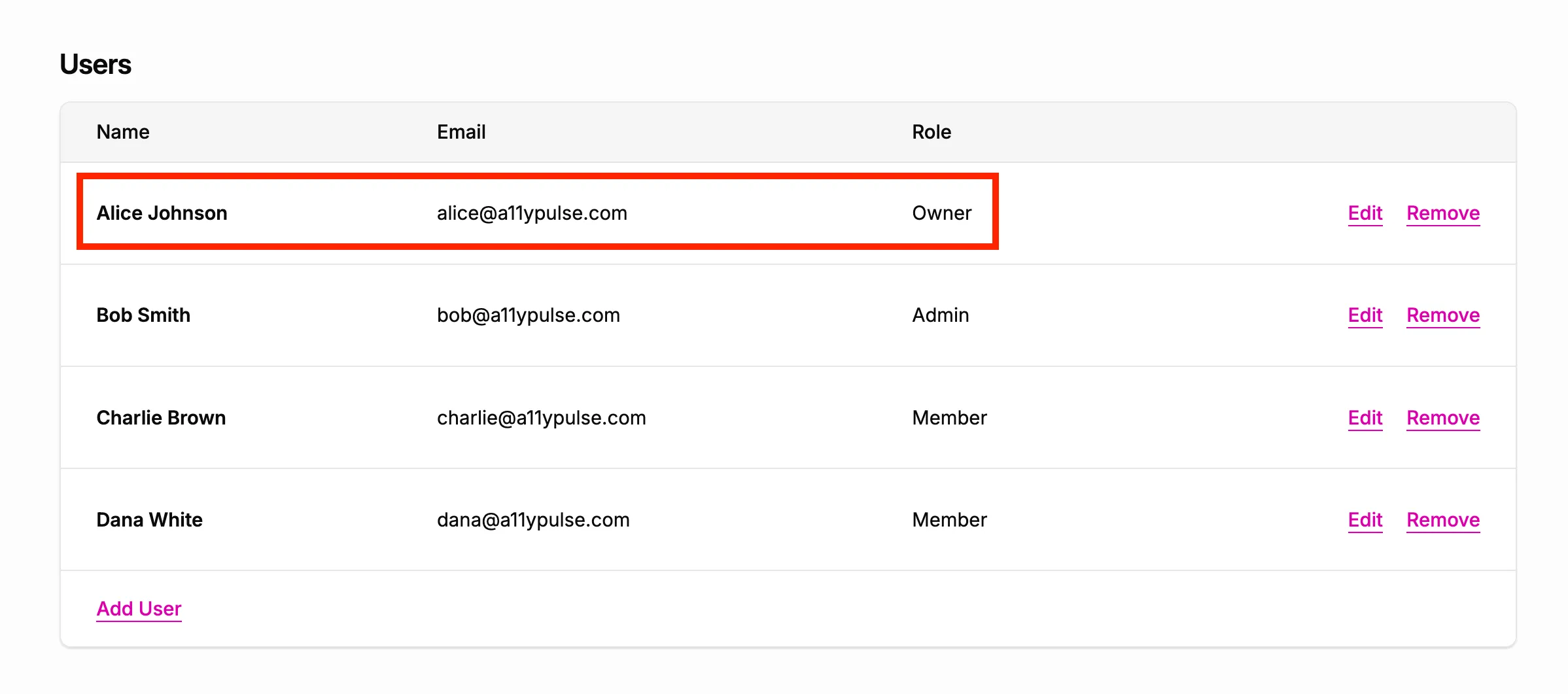Image resolution: width=1568 pixels, height=694 pixels.
Task: Select the highlighted Alice Johnson row
Action: (x=536, y=213)
